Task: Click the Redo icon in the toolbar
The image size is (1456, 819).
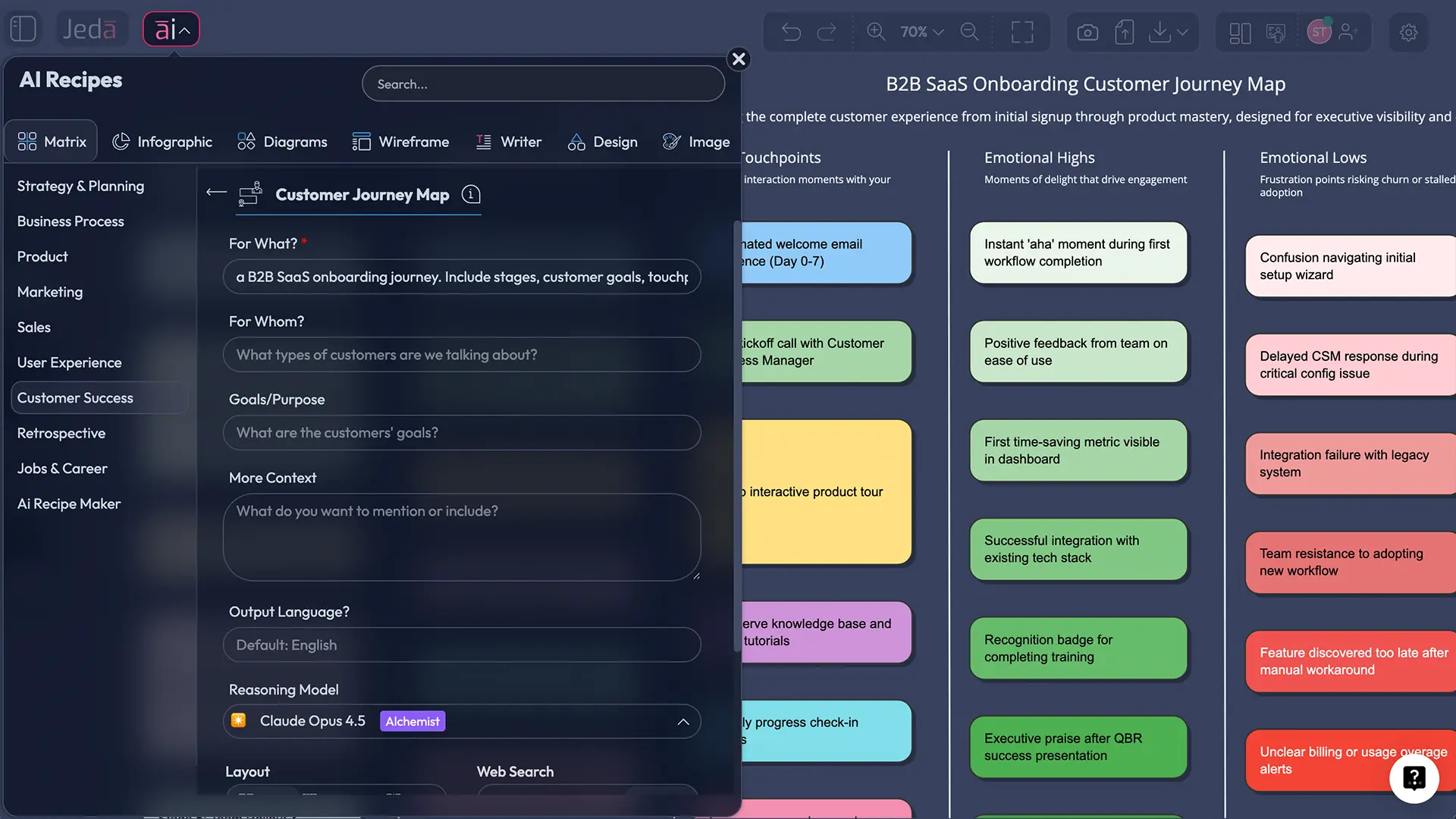Action: (827, 32)
